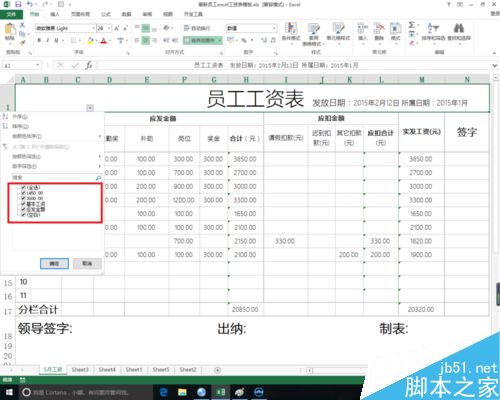Click the AutoSum sigma icon

click(412, 25)
